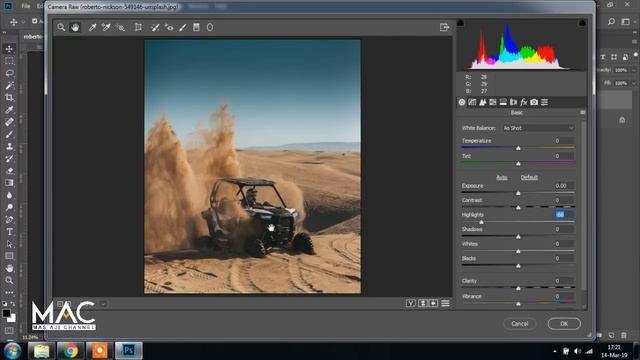
Task: Open the Photoshop workspace switcher
Action: click(x=625, y=22)
